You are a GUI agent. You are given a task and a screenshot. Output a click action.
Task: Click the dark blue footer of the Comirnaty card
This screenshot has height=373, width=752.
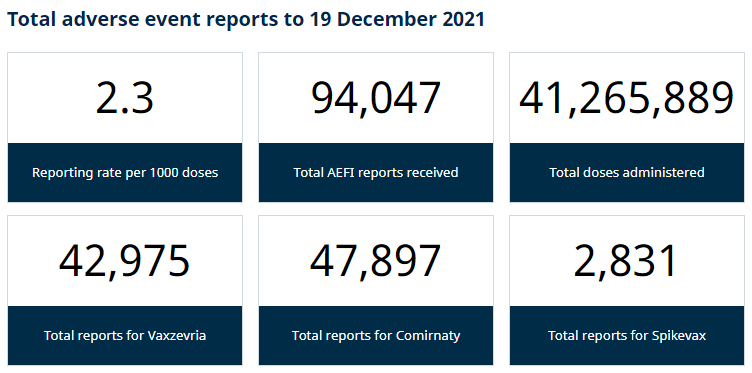pyautogui.click(x=376, y=336)
